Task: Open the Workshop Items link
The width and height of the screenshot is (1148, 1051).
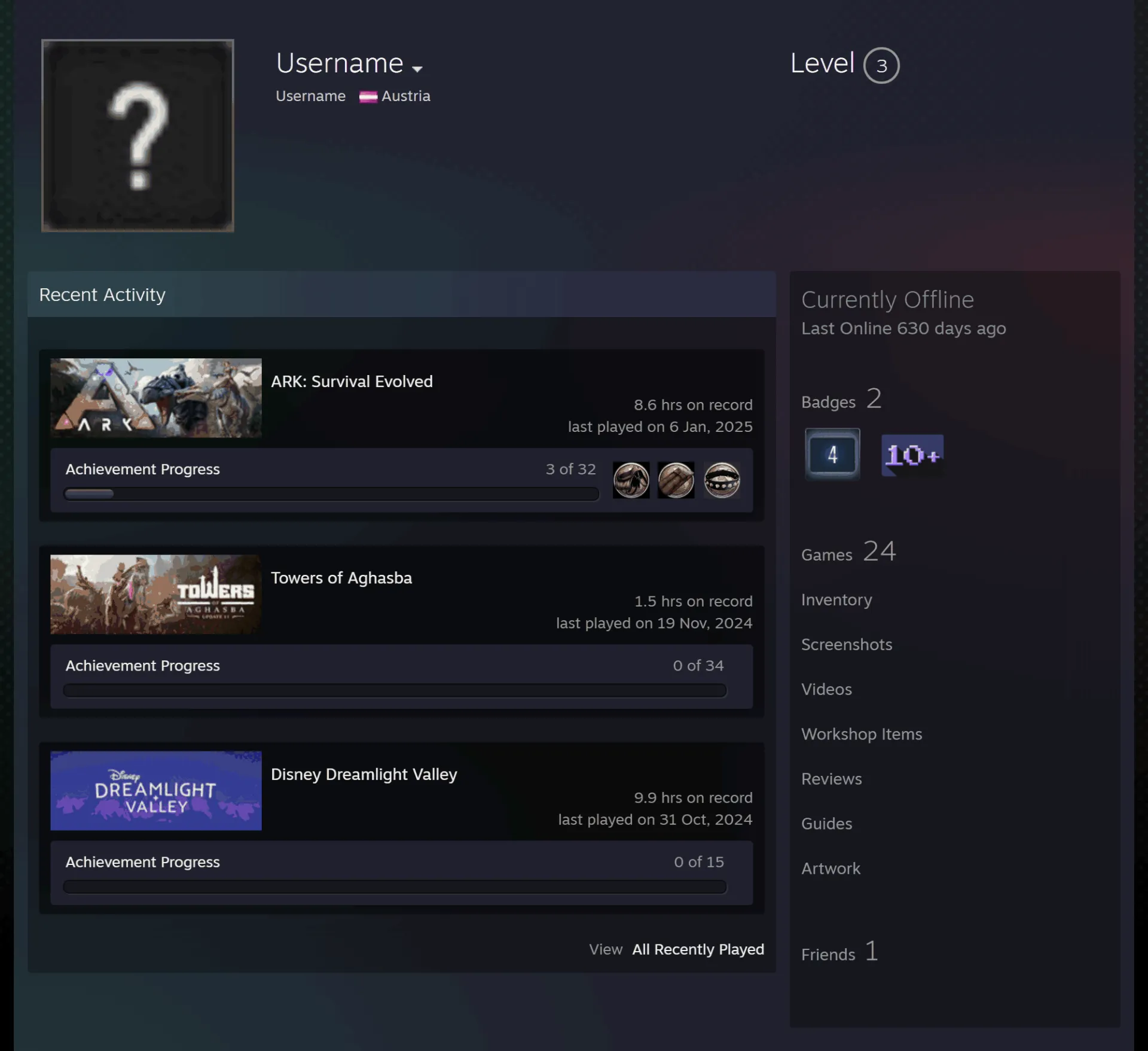Action: 862,734
